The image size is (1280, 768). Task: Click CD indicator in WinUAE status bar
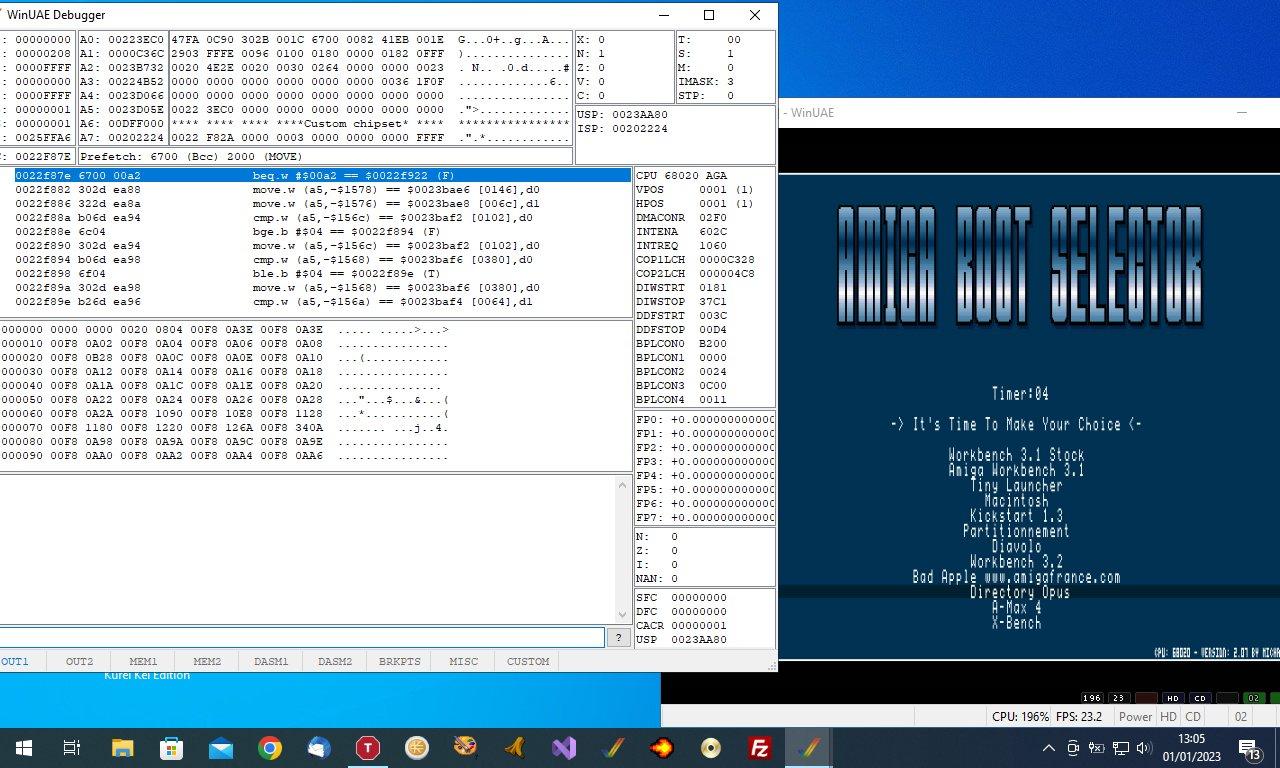[x=1193, y=716]
